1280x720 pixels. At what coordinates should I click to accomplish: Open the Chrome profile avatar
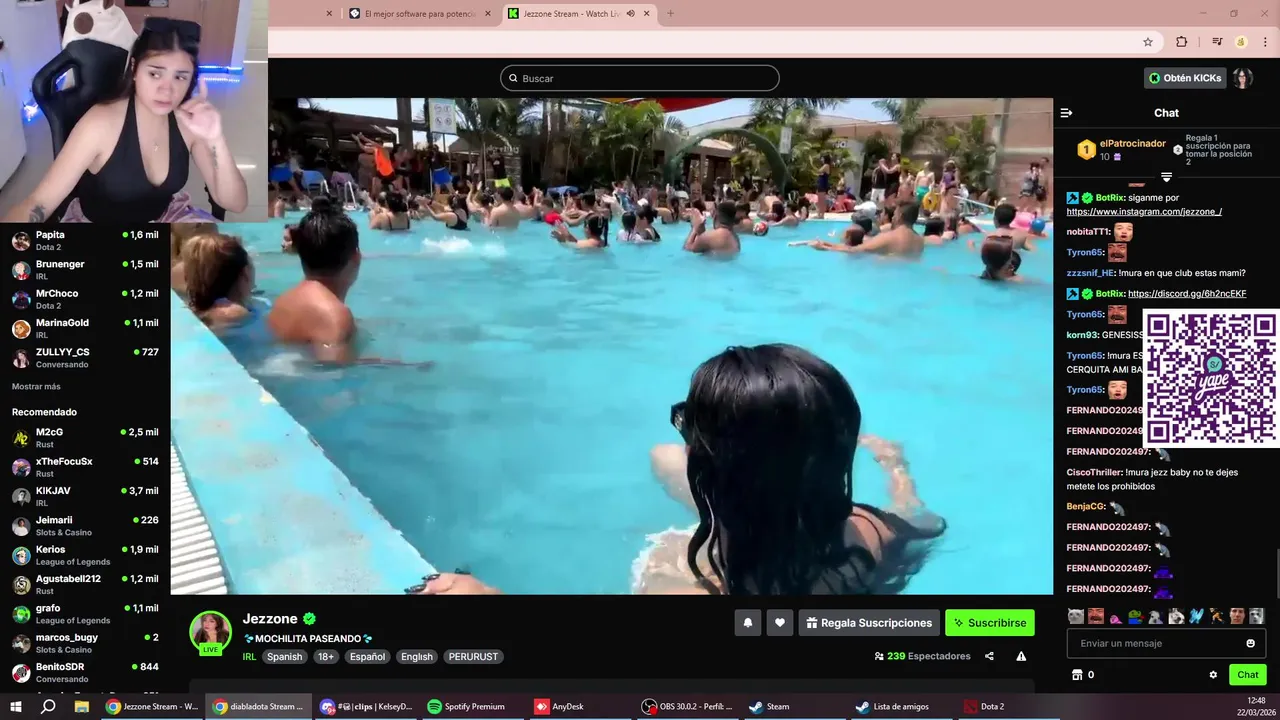point(1240,42)
